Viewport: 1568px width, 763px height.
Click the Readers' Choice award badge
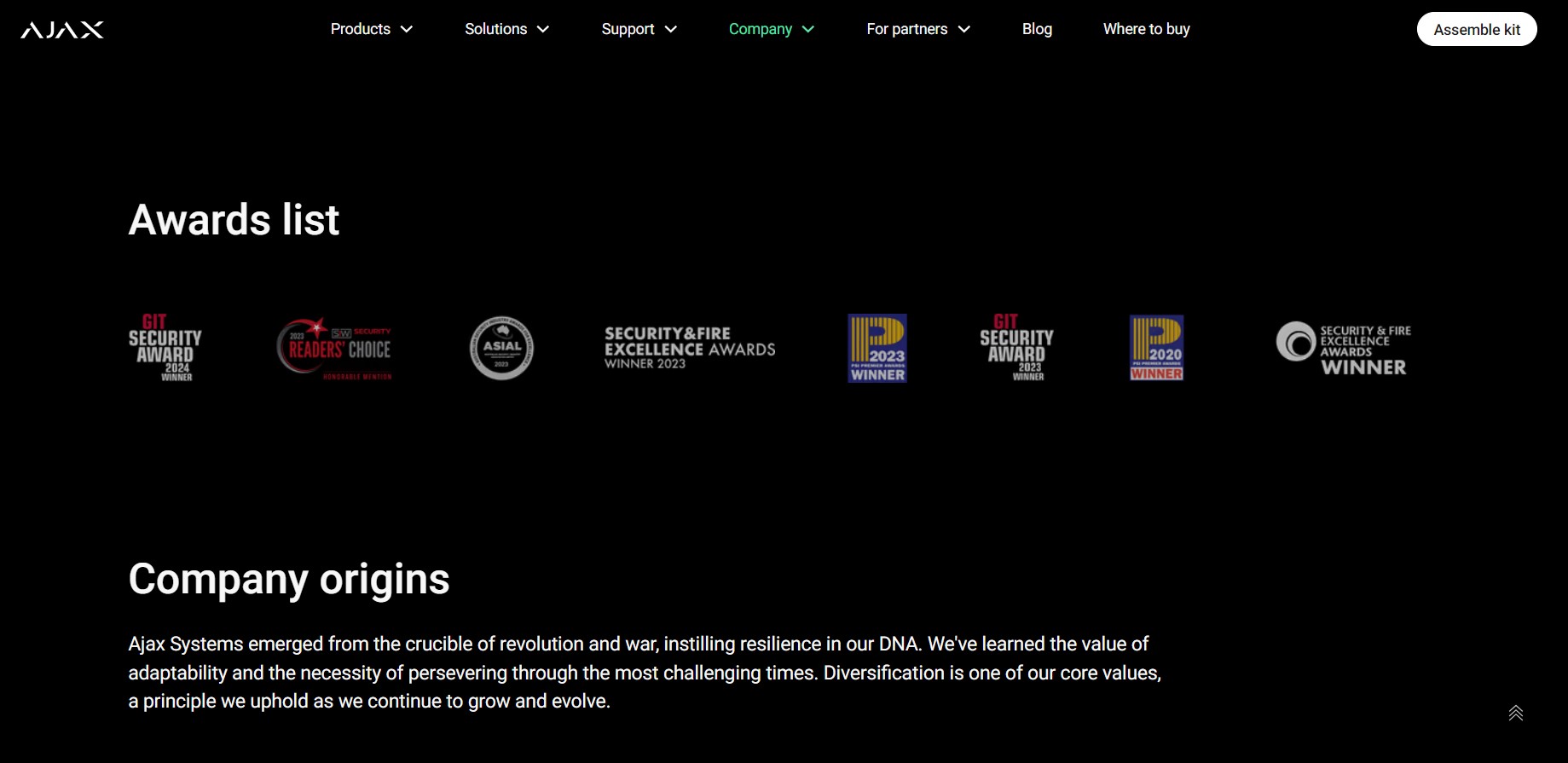pos(334,348)
